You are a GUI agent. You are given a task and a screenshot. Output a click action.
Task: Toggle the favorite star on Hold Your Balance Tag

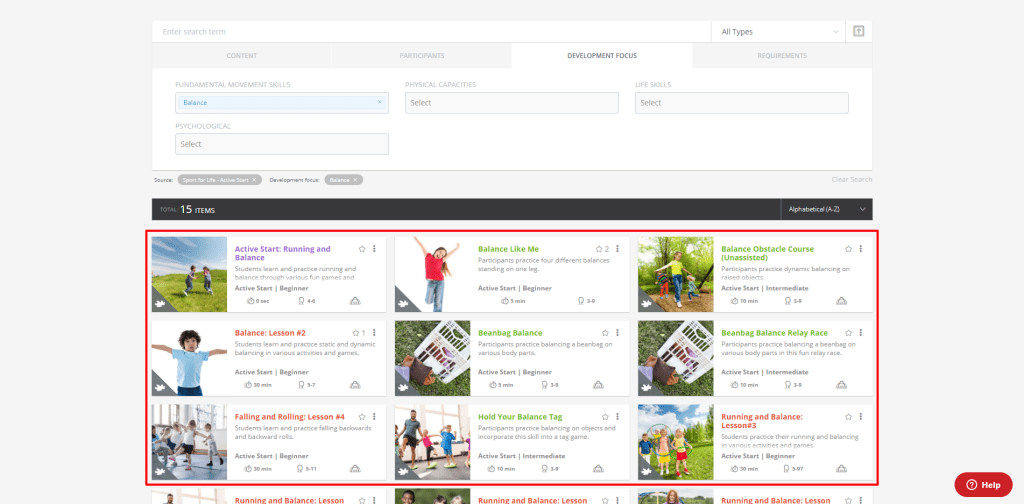[605, 417]
